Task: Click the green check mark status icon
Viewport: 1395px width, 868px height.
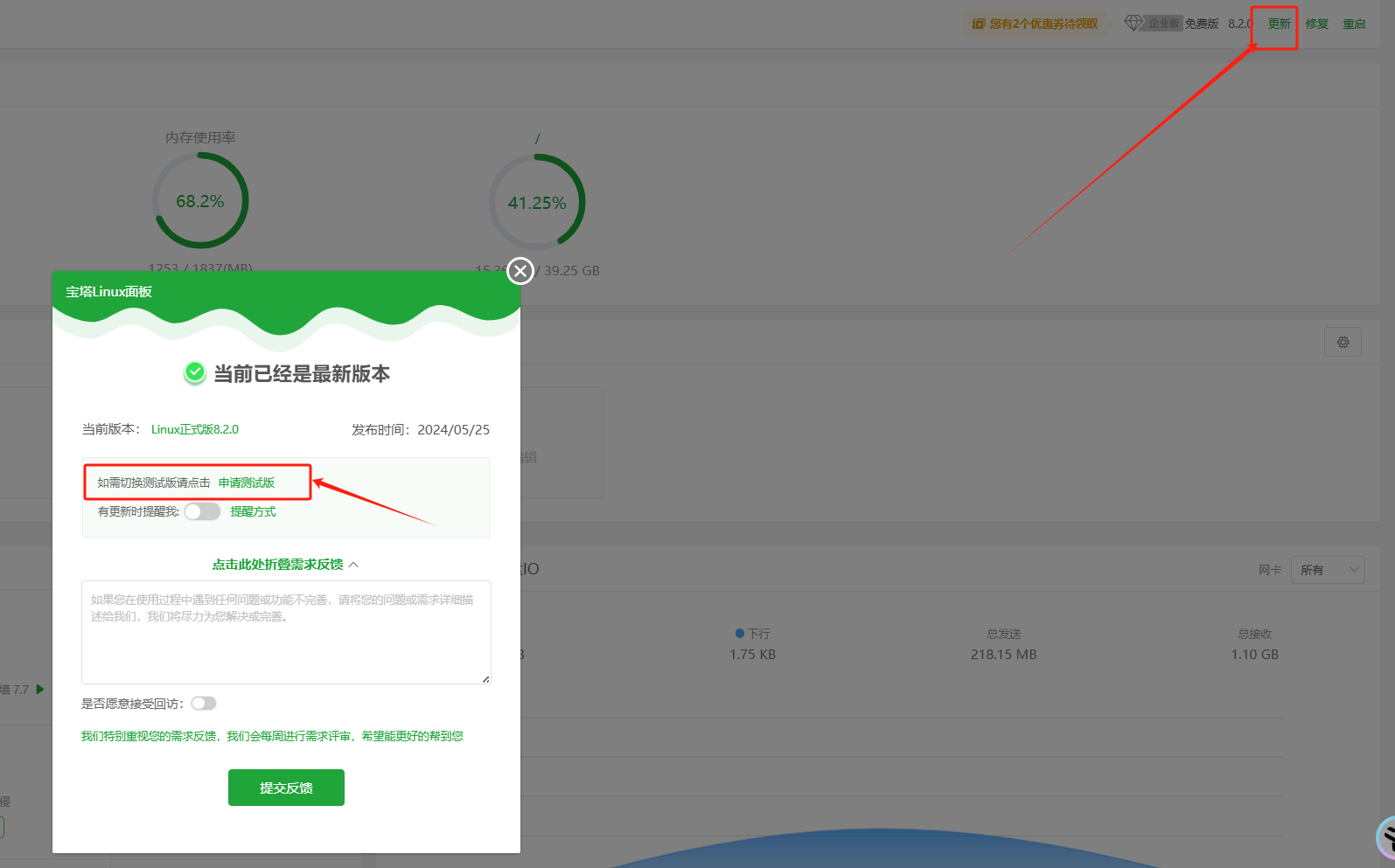Action: [x=195, y=373]
